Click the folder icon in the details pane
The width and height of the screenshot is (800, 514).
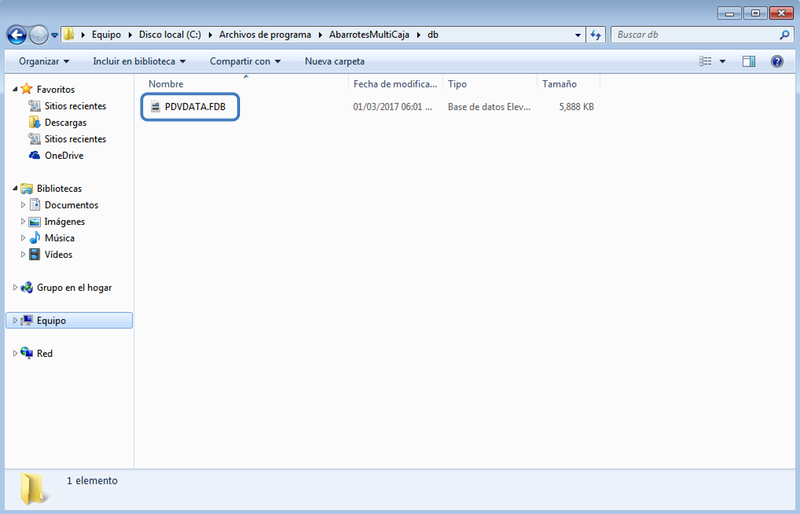(34, 489)
